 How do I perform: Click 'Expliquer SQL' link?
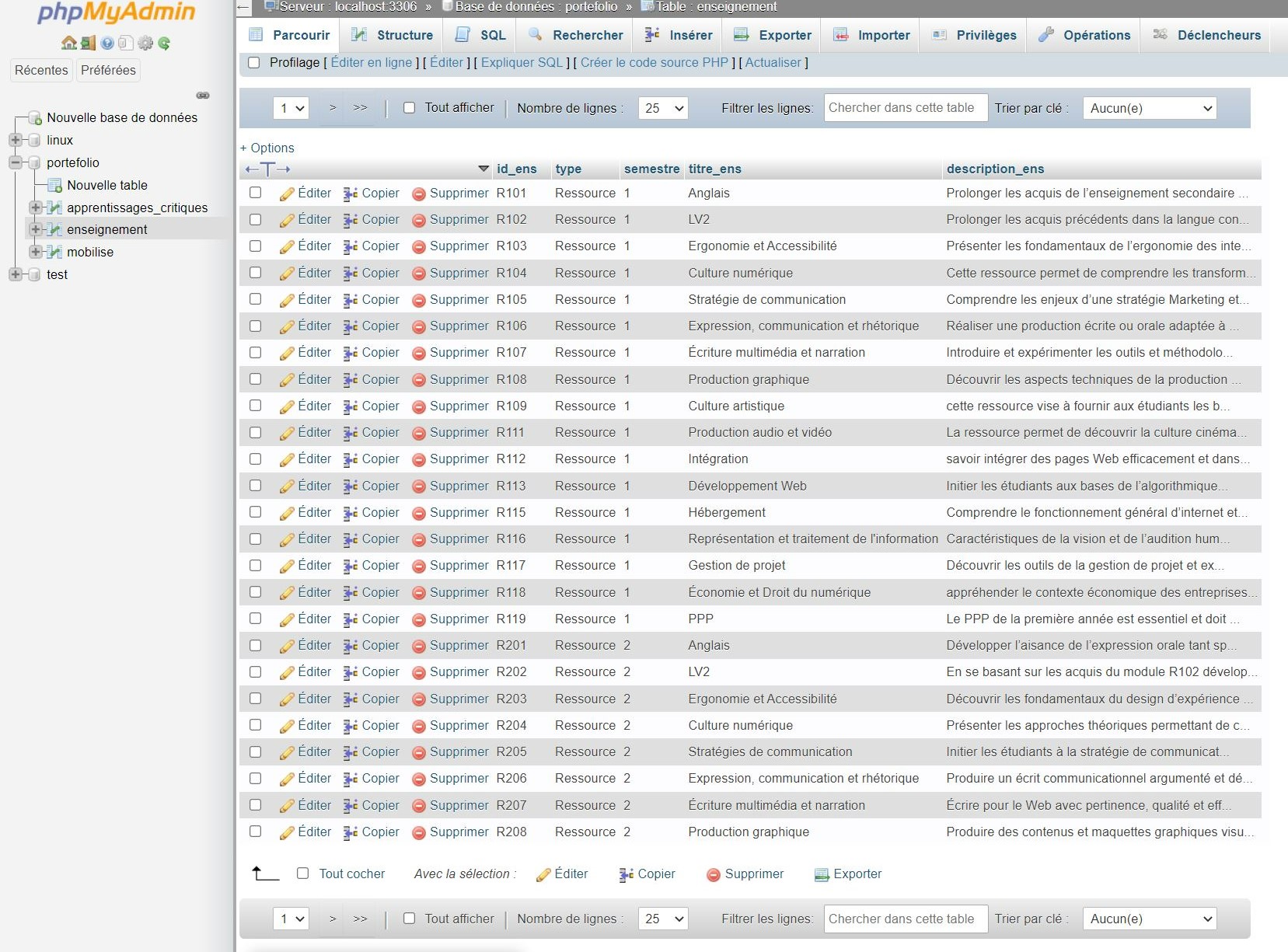[x=522, y=62]
